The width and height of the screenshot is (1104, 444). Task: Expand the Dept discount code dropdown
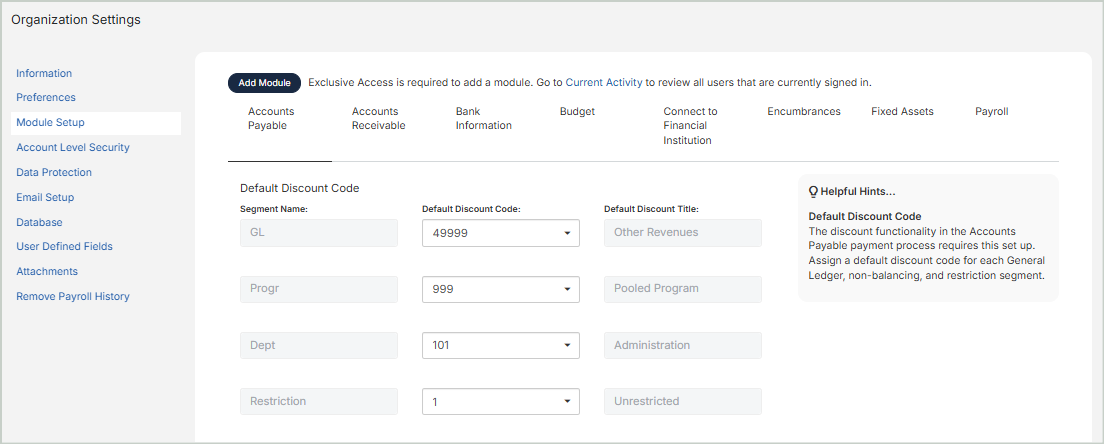[x=501, y=345]
